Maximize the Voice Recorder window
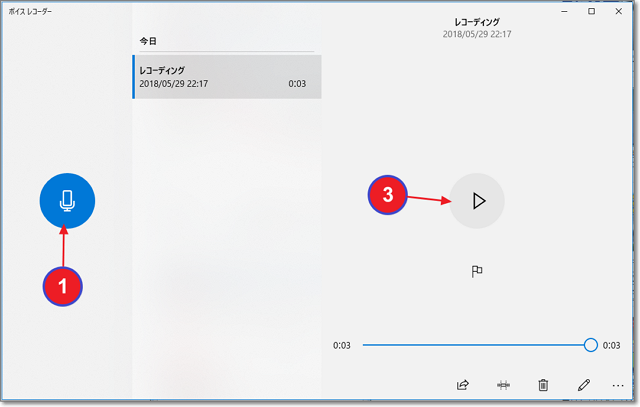 tap(591, 12)
